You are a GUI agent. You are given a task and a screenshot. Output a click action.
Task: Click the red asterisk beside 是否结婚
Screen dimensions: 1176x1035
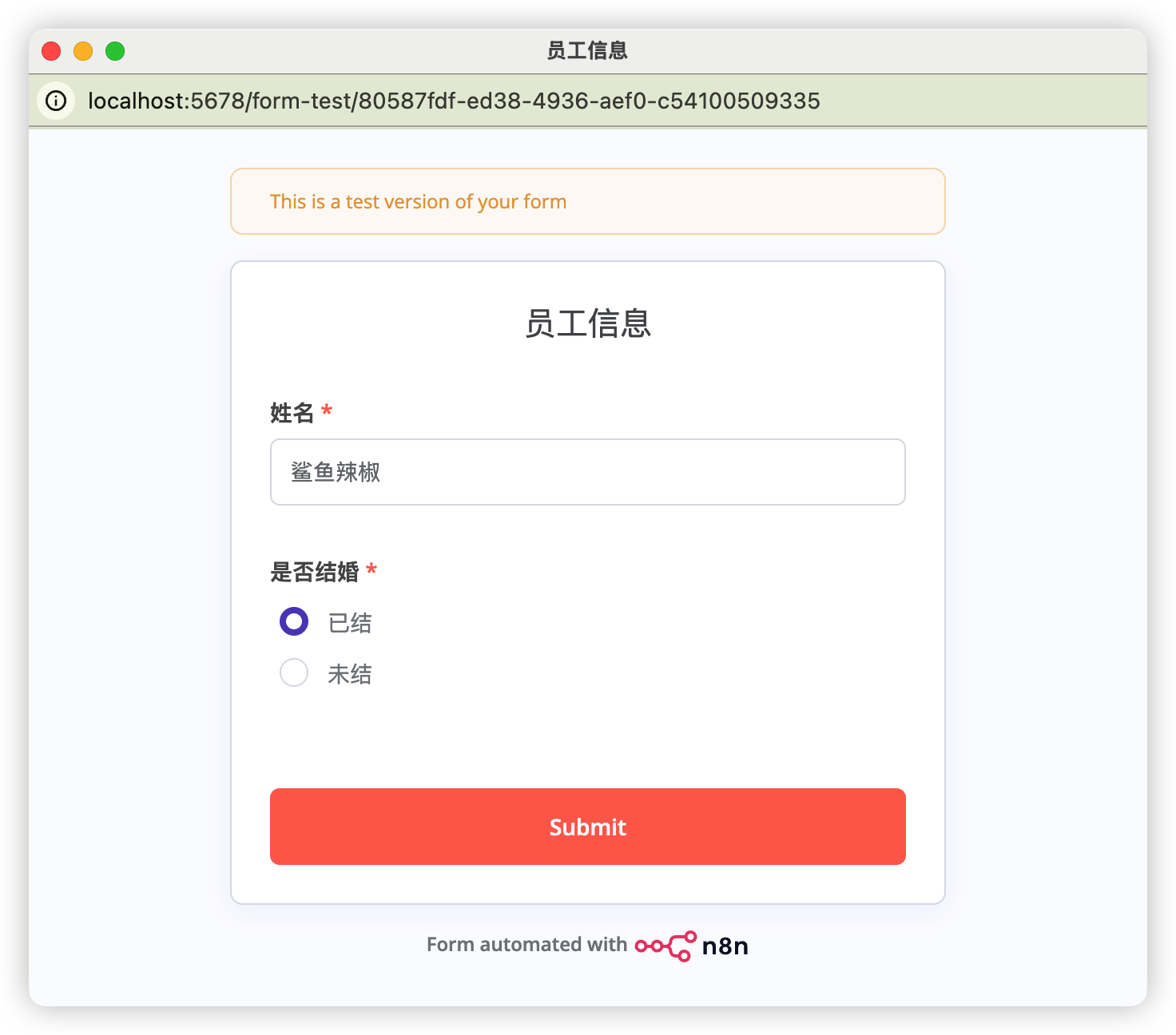(371, 570)
